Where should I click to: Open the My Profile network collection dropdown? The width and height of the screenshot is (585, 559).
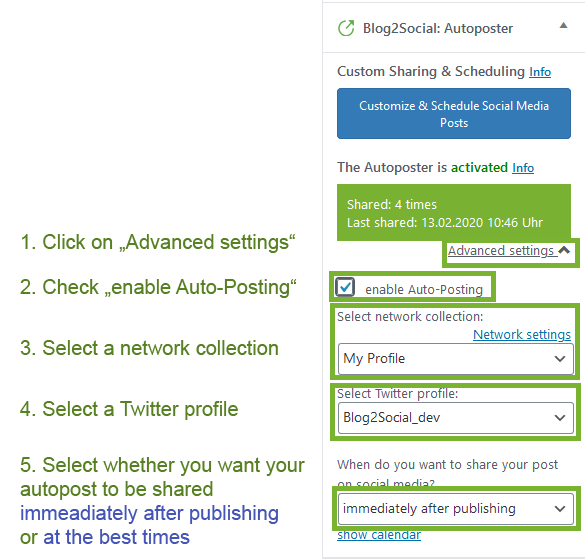tap(456, 359)
